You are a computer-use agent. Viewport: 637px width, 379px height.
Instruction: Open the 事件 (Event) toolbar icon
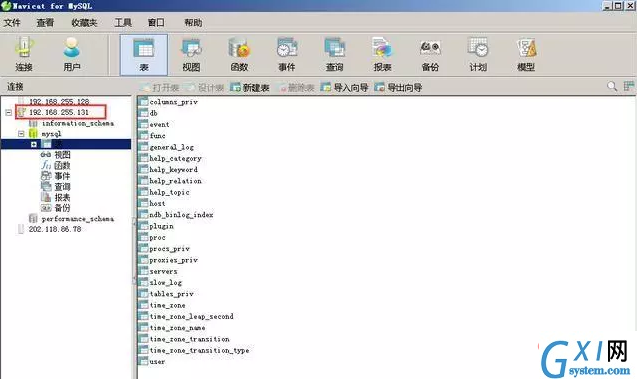tap(287, 54)
